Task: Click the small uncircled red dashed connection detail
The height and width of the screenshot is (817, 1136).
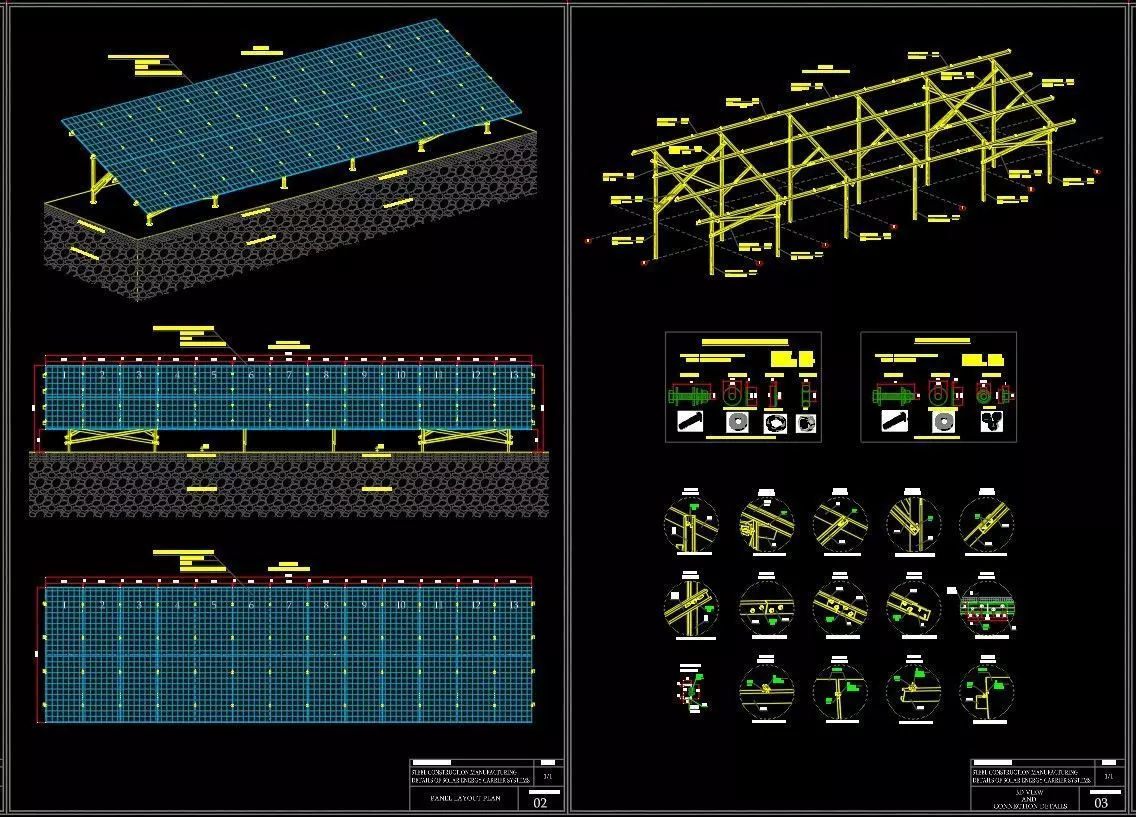Action: tap(692, 688)
